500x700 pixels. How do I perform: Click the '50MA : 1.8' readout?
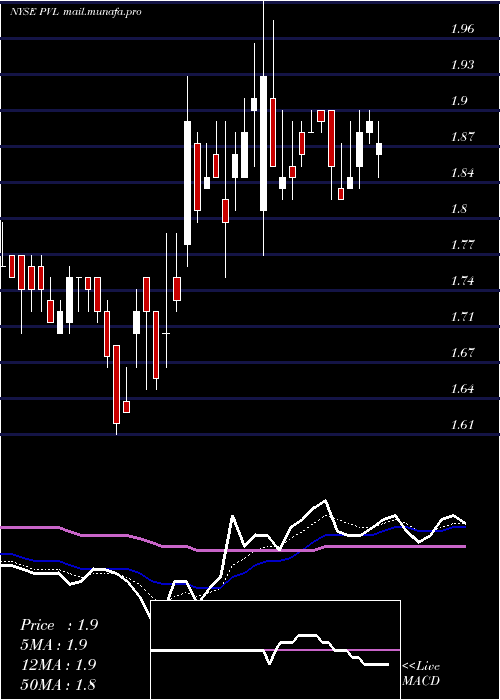click(58, 684)
